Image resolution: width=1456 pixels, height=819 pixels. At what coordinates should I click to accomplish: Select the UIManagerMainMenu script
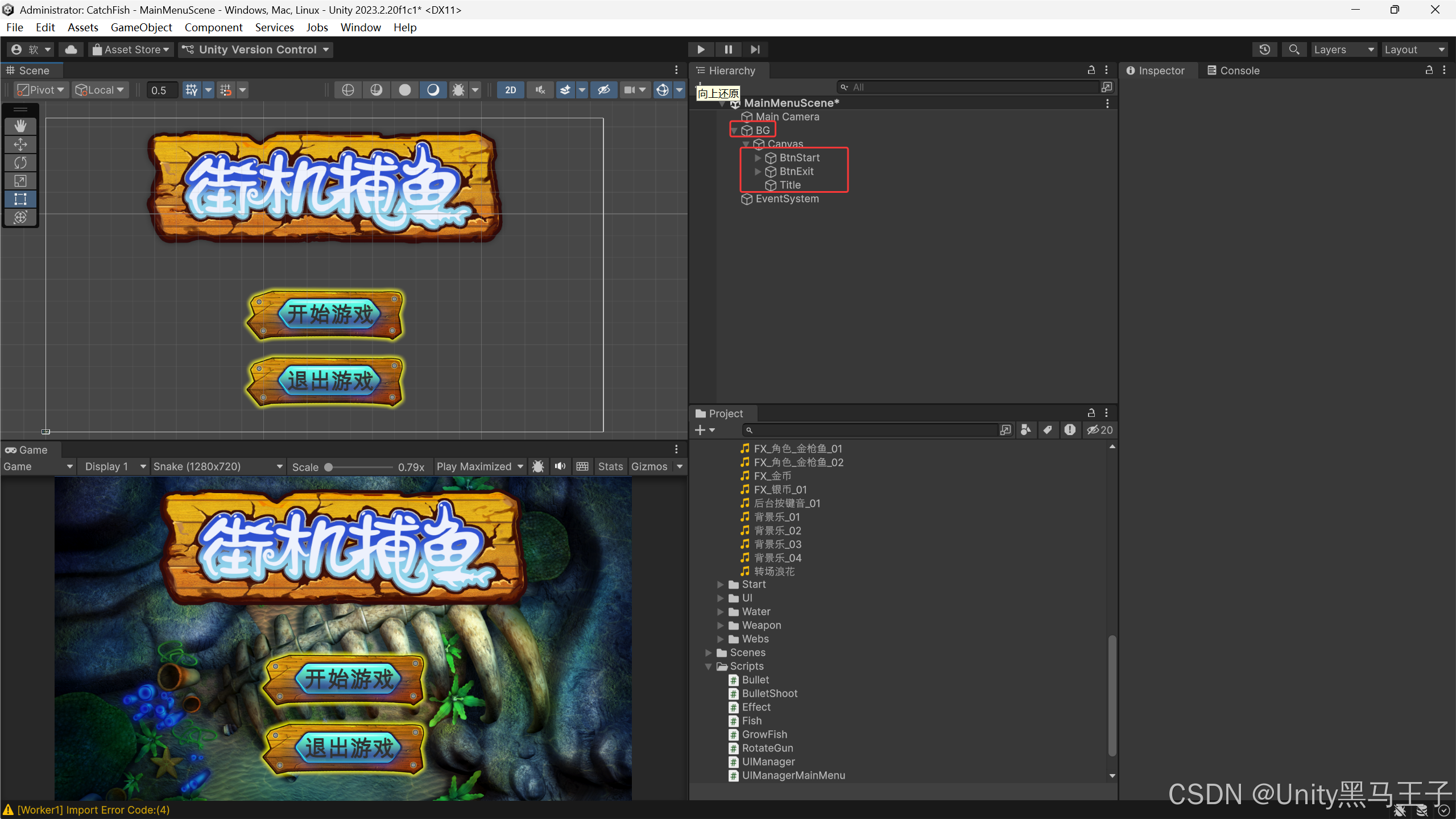click(793, 775)
